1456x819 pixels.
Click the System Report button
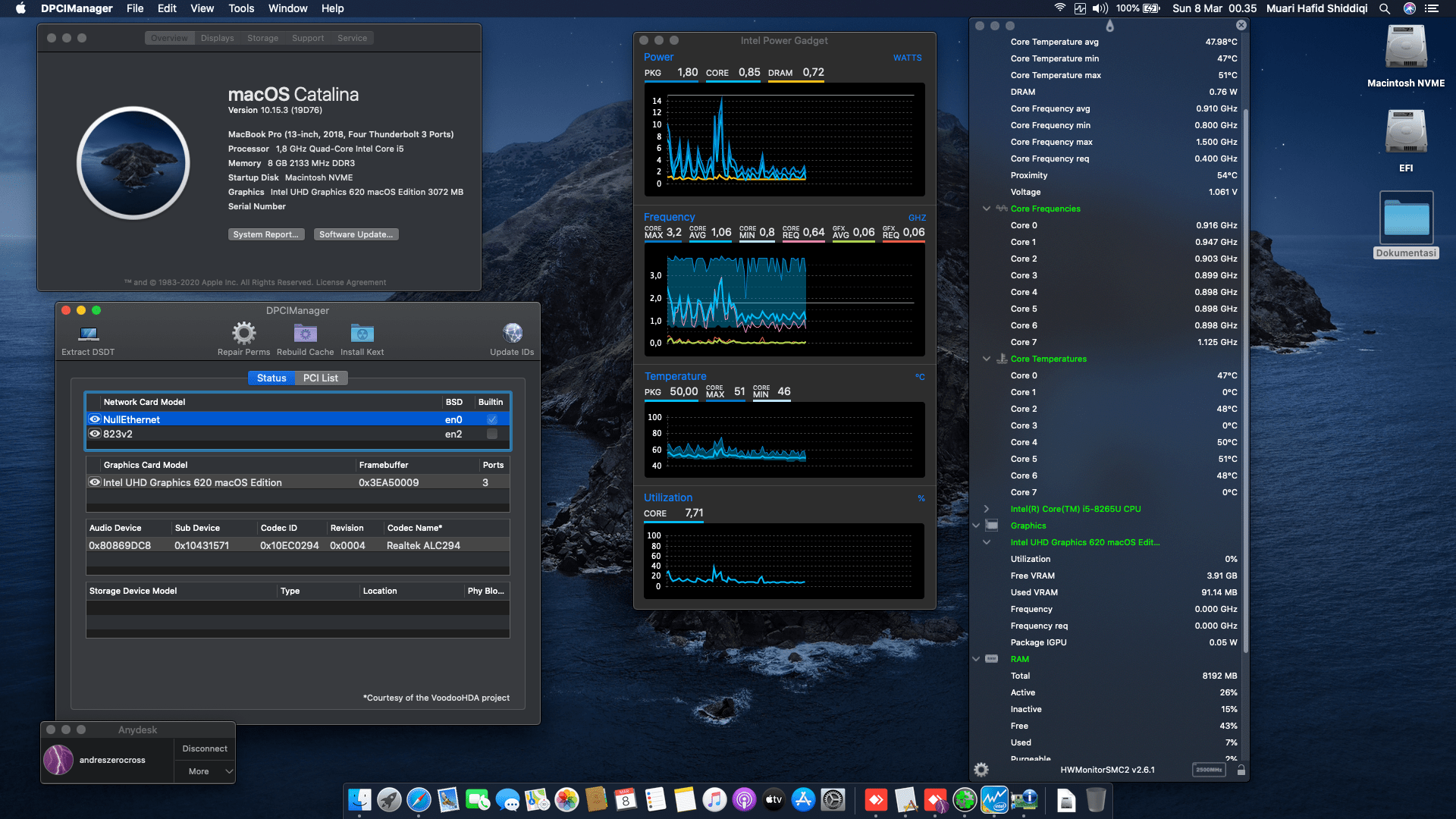(266, 234)
